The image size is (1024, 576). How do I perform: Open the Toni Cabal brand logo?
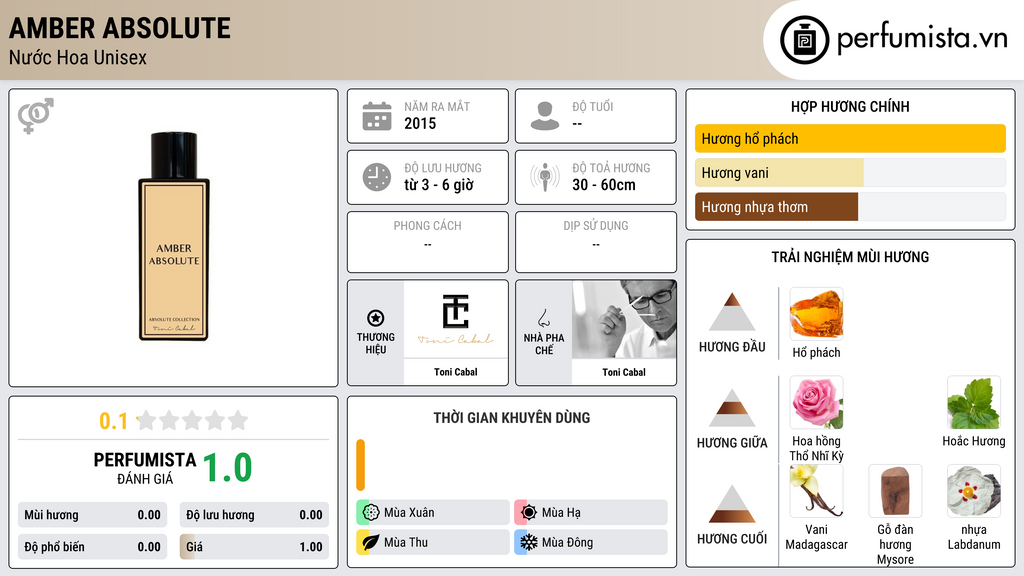[x=456, y=319]
